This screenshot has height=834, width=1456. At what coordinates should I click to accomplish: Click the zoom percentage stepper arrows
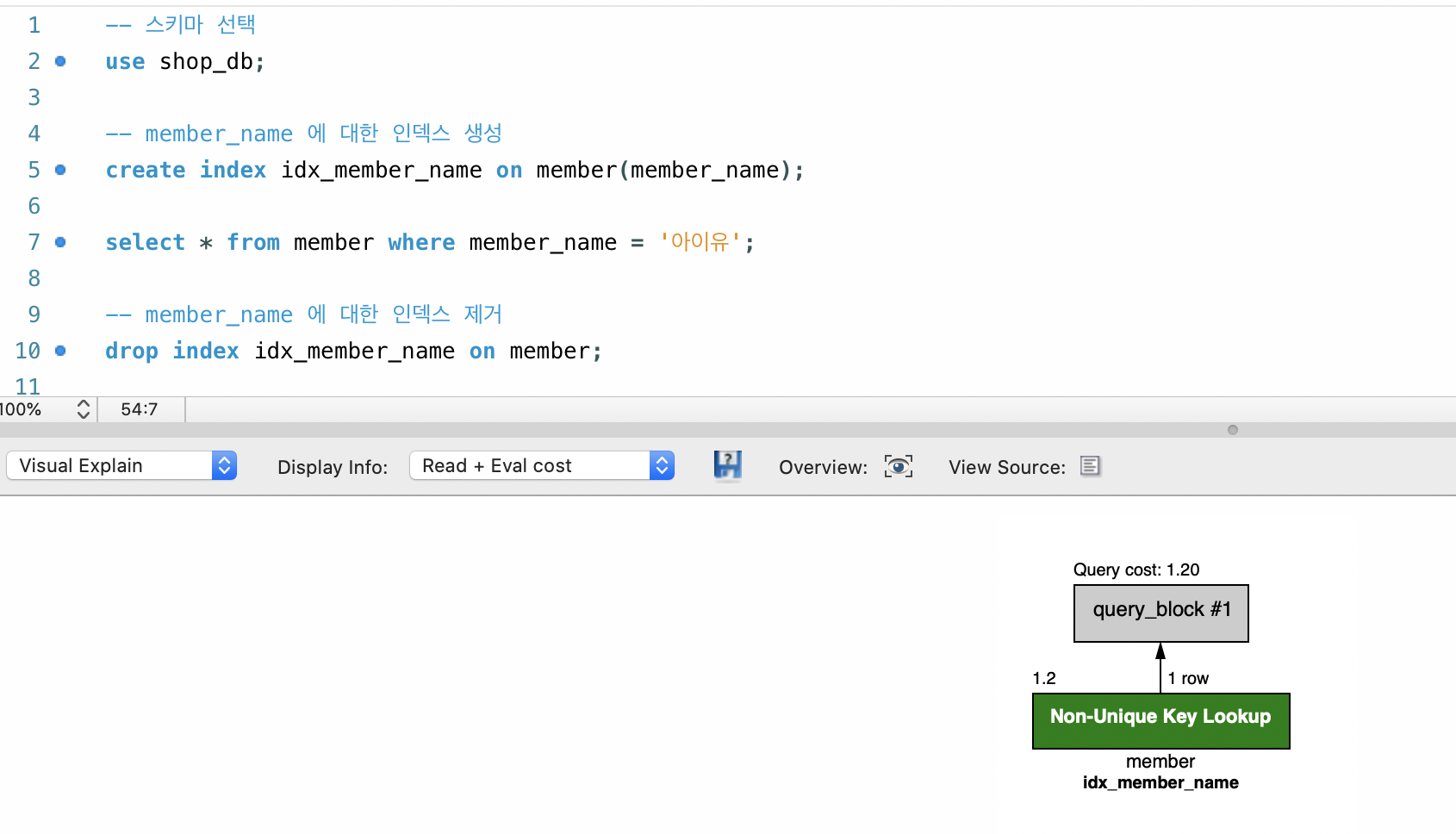coord(84,409)
